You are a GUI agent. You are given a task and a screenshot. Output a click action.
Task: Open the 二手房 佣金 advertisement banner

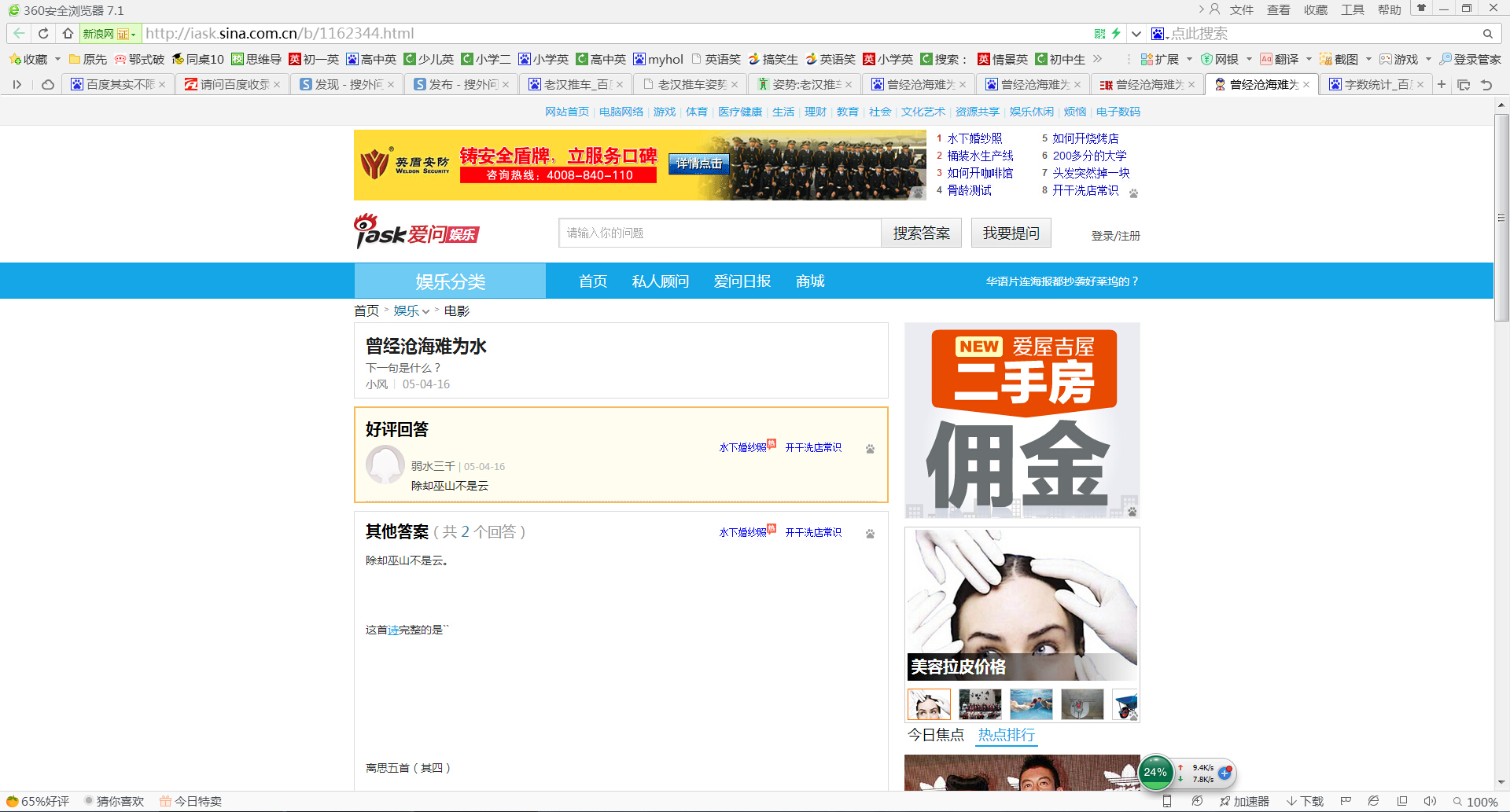point(1022,421)
